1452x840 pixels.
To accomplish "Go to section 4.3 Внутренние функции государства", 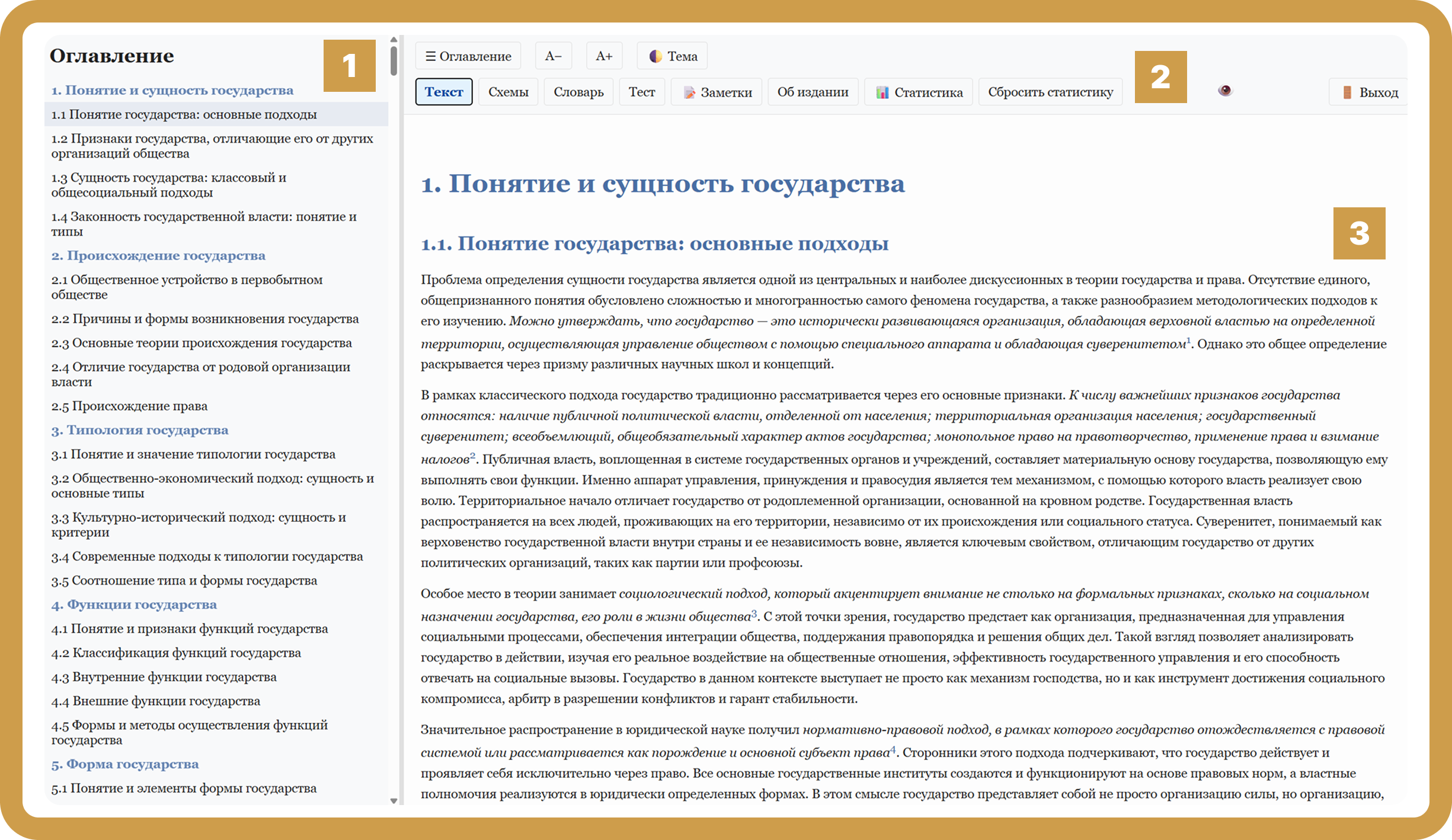I will click(164, 677).
